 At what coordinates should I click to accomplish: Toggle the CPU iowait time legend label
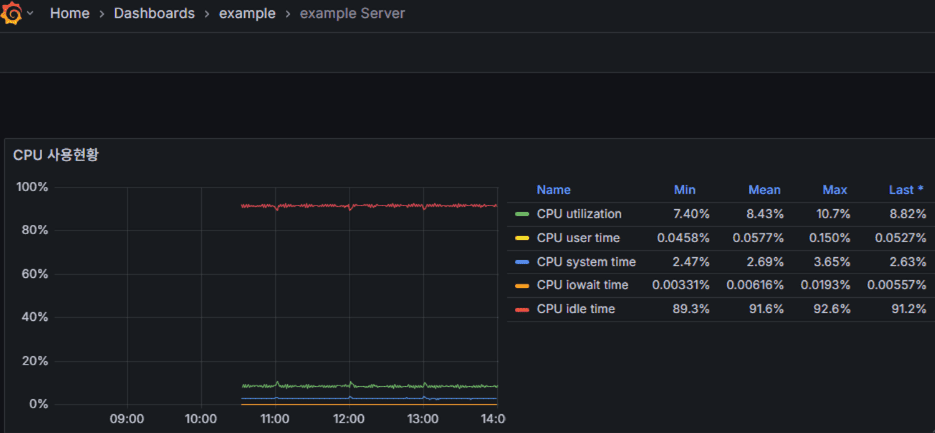pyautogui.click(x=582, y=285)
